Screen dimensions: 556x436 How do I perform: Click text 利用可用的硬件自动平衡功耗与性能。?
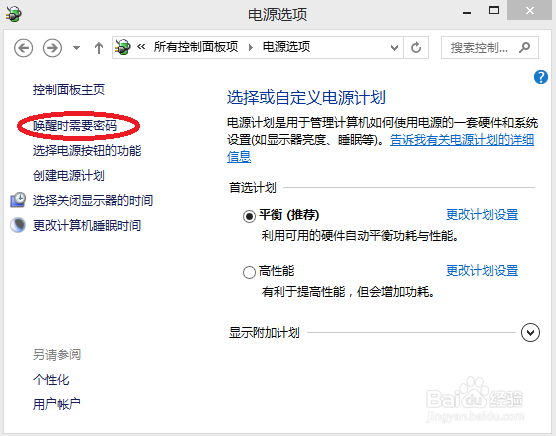(360, 235)
